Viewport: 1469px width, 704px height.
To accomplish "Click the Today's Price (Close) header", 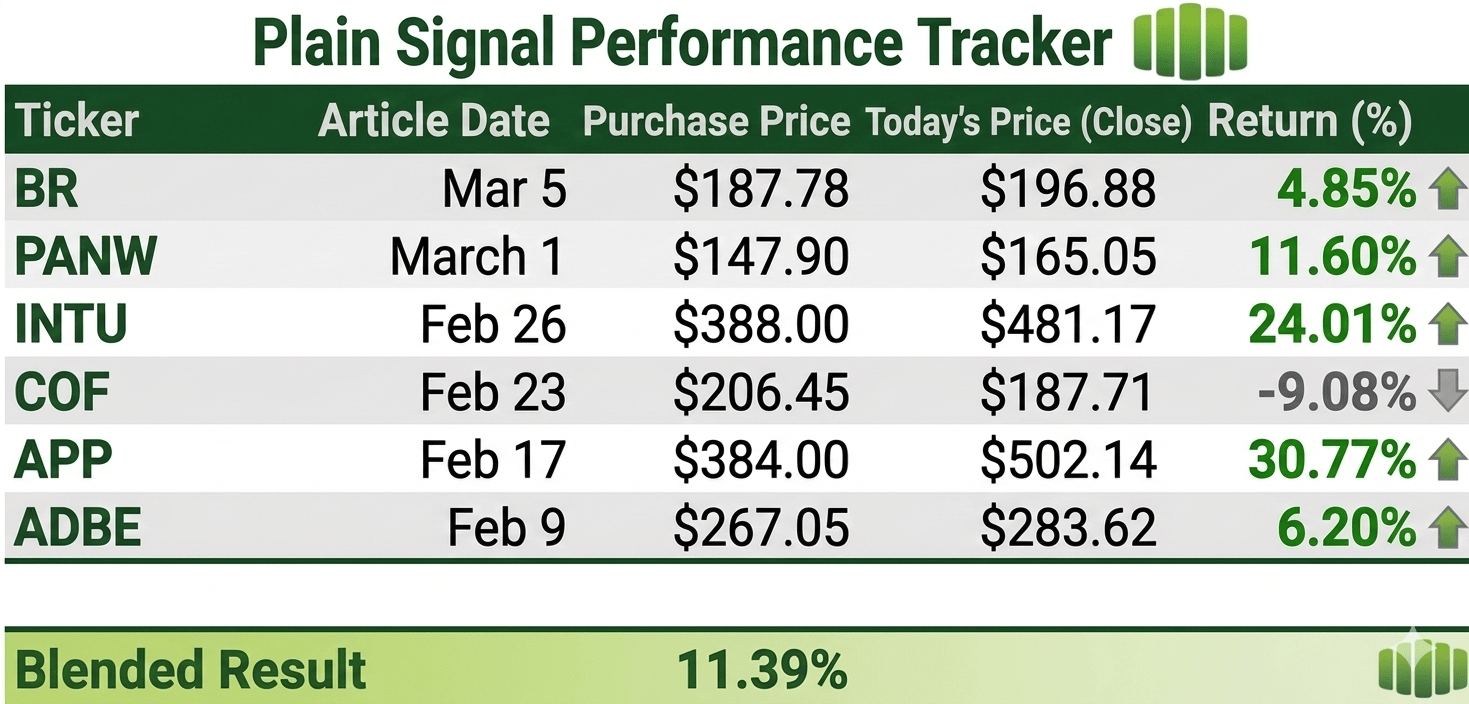I will point(1028,121).
